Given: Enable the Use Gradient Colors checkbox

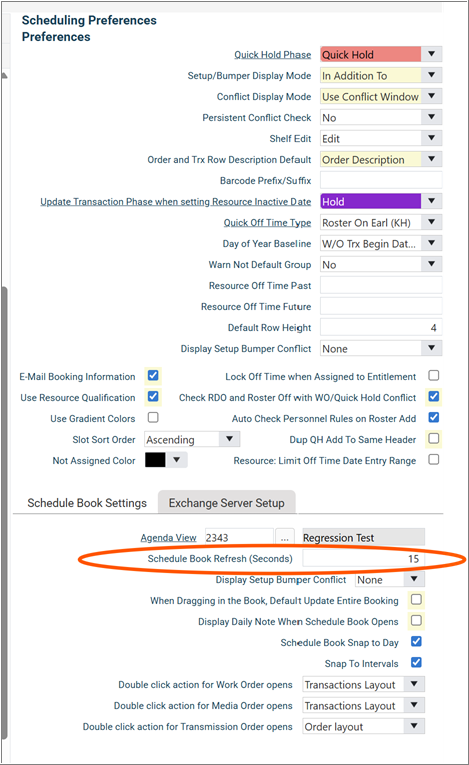Looking at the screenshot, I should click(153, 418).
